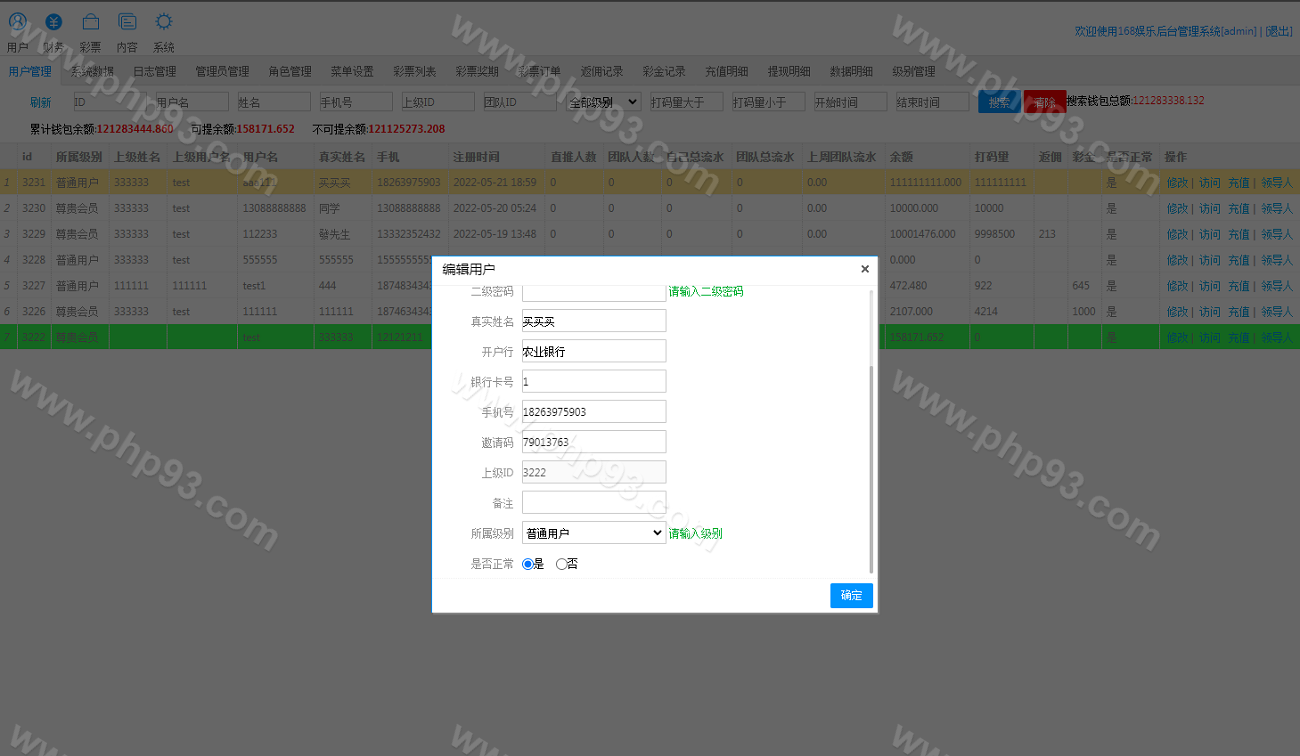The width and height of the screenshot is (1300, 756).
Task: Select 否 radio for 是否正常
Action: pyautogui.click(x=561, y=564)
